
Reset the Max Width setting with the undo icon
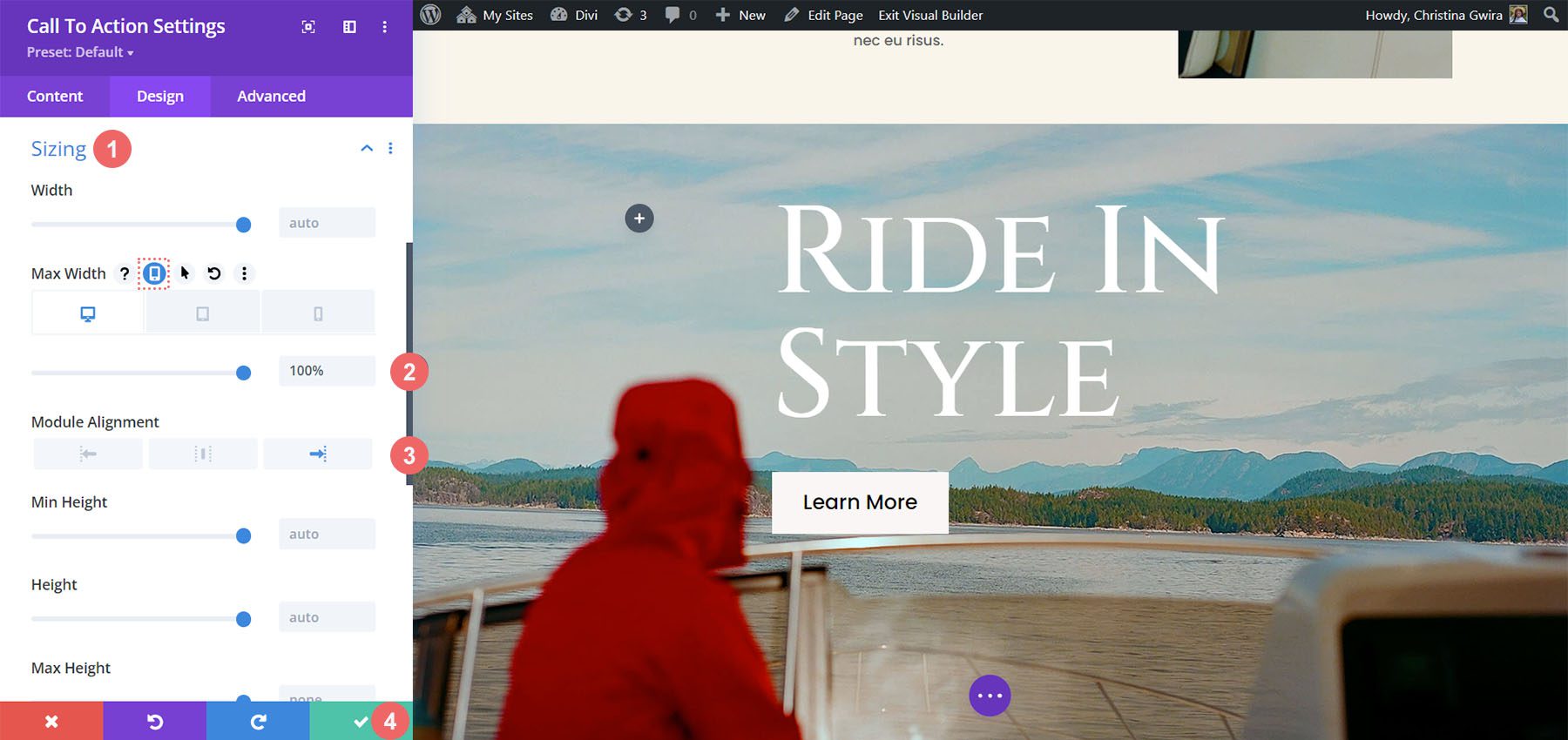tap(214, 273)
